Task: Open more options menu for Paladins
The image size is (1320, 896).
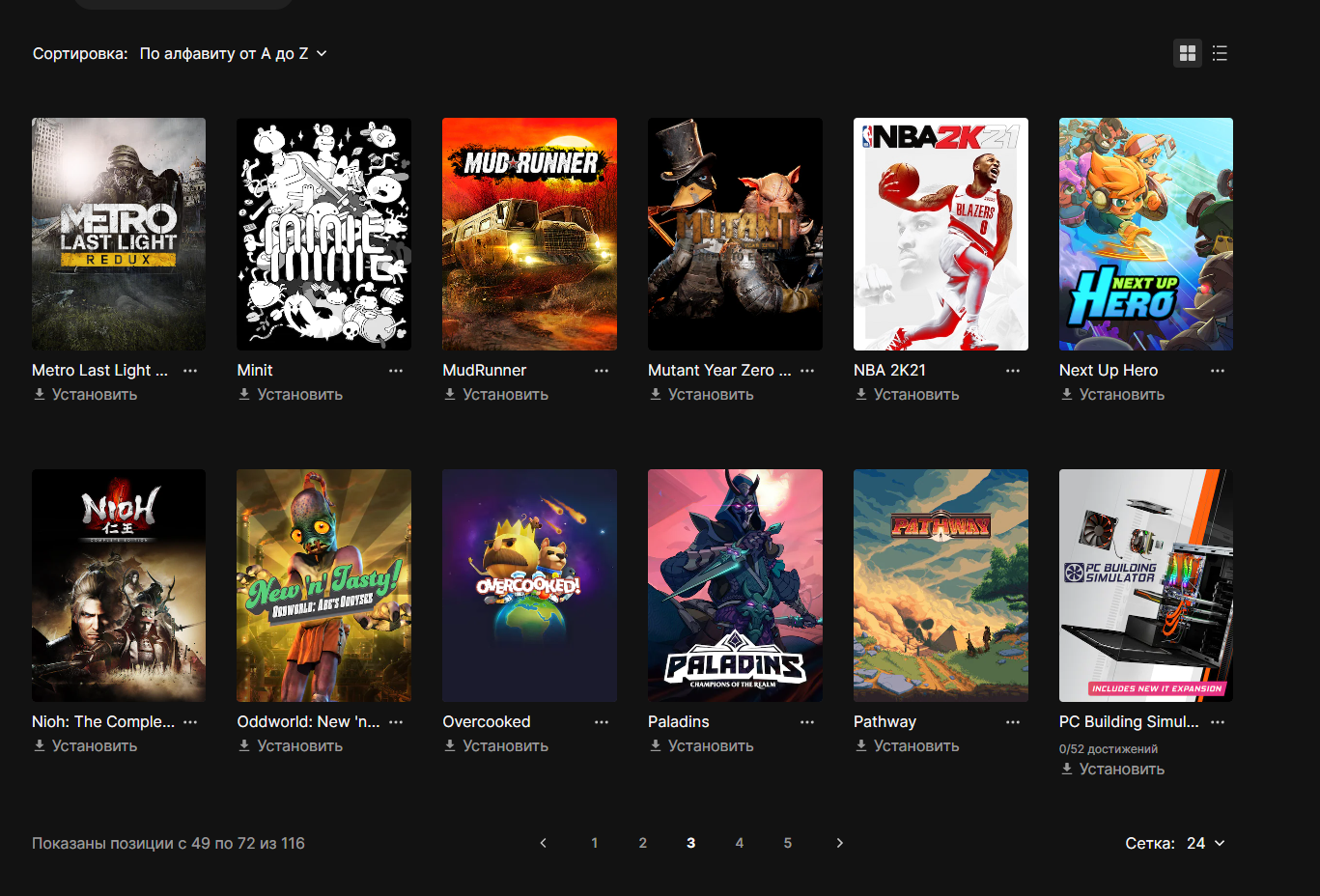Action: (807, 722)
